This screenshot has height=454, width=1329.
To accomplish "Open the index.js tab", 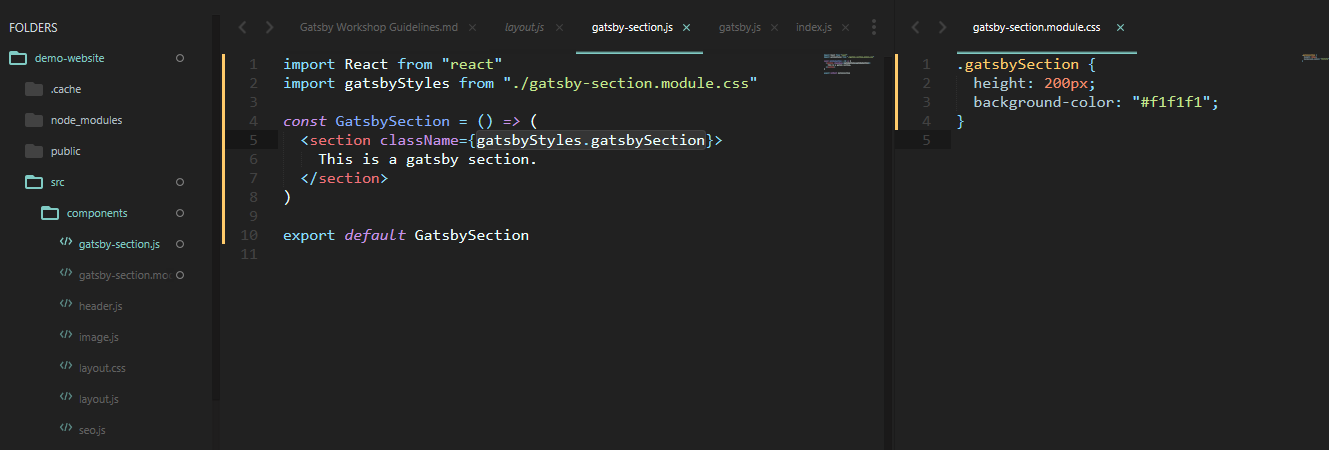I will [814, 27].
